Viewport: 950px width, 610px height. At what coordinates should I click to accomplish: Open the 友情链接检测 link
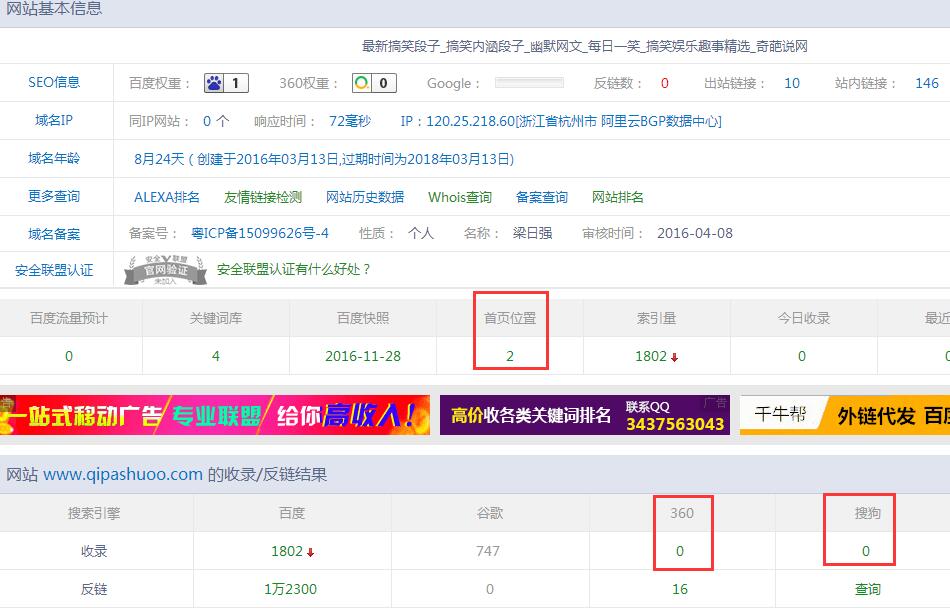tap(263, 197)
